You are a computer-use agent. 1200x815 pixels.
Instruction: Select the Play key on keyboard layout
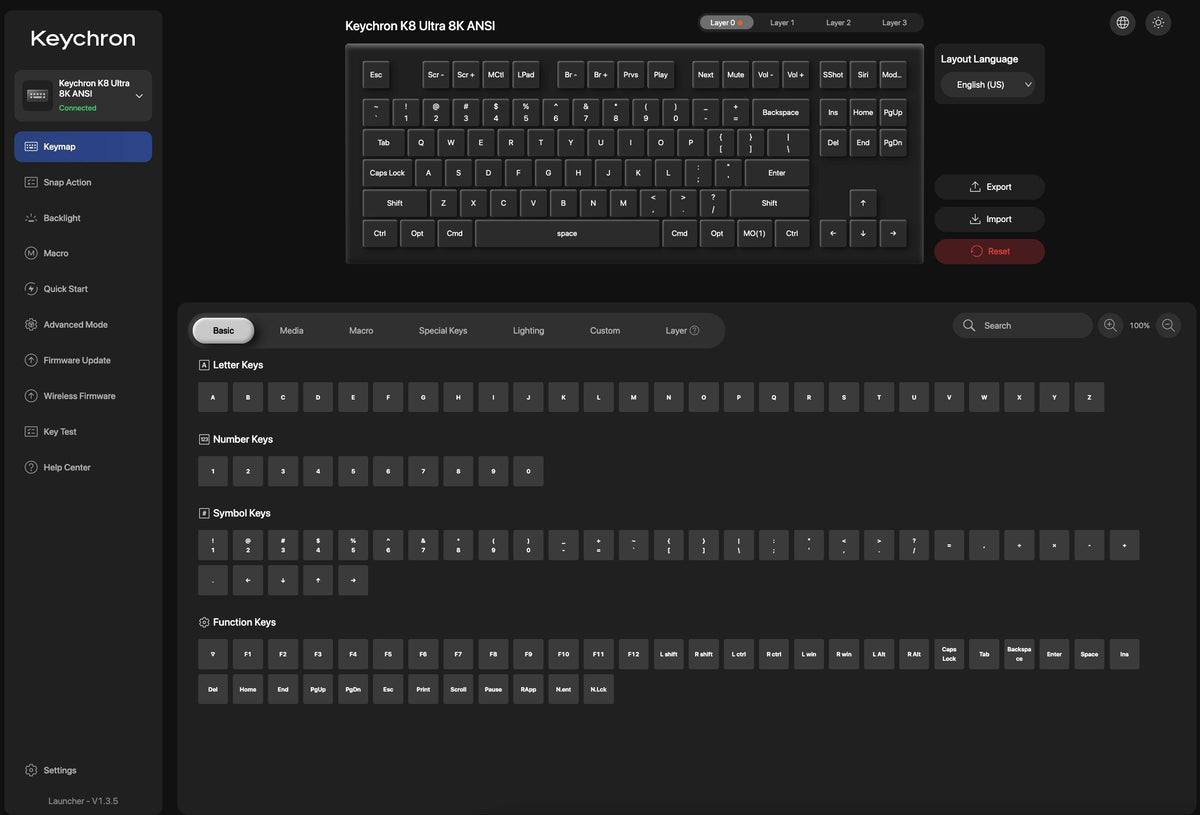[661, 75]
